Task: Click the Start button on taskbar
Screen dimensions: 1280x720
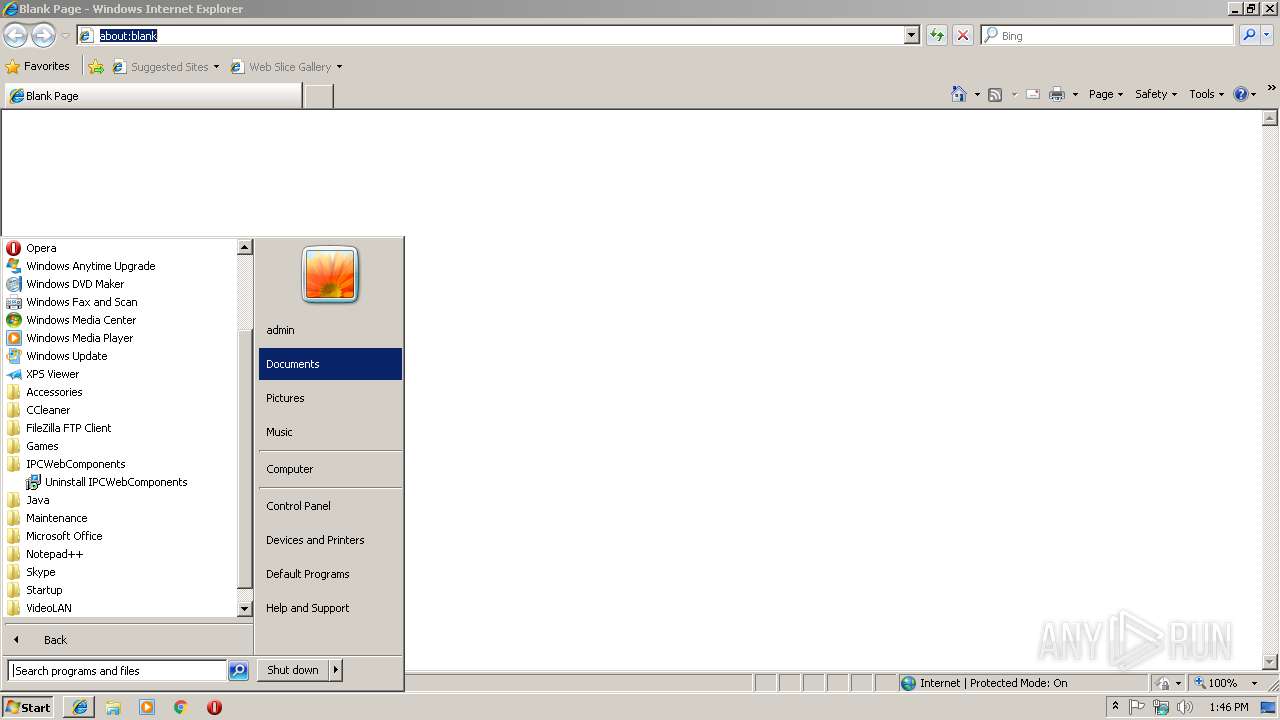Action: pos(28,707)
